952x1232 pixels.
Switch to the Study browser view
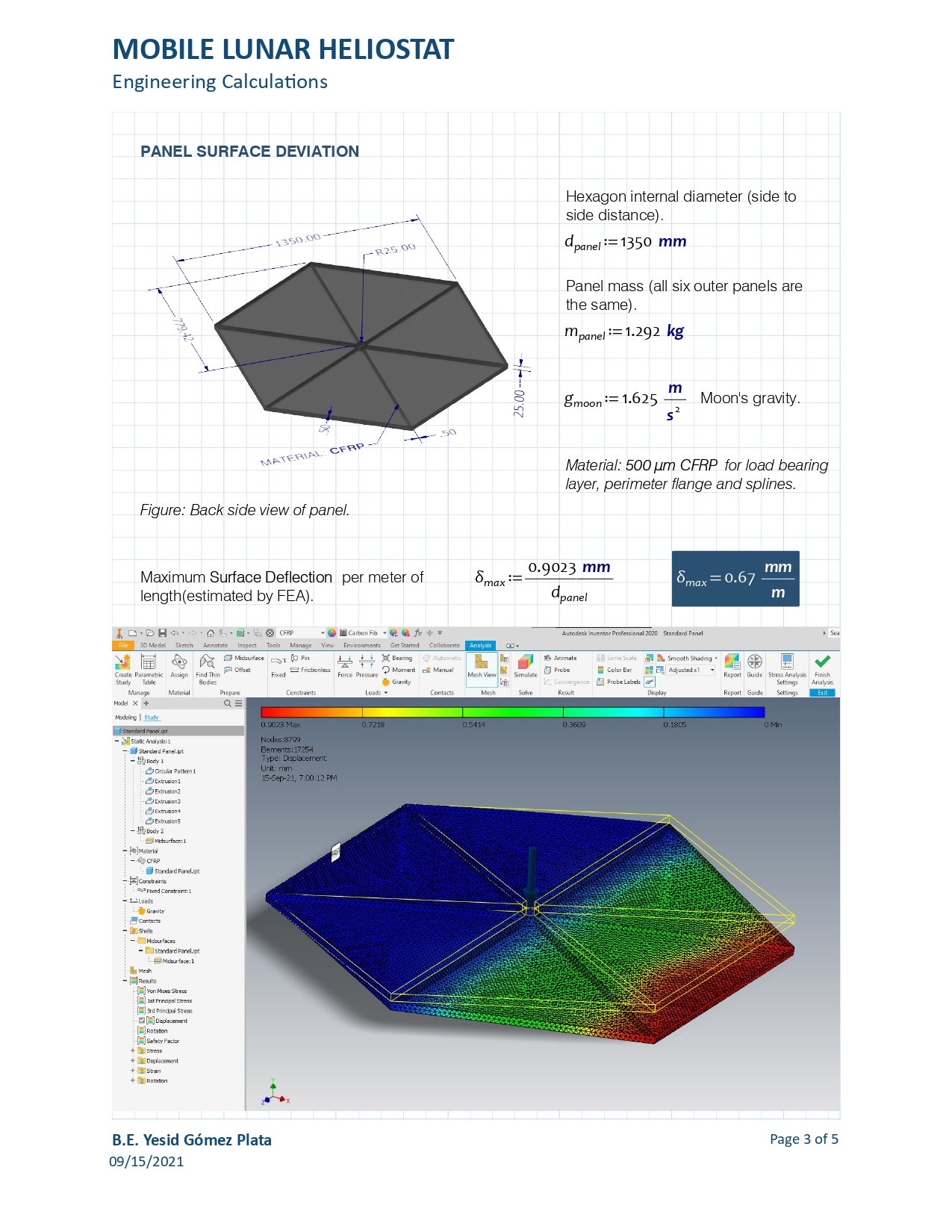pyautogui.click(x=152, y=718)
